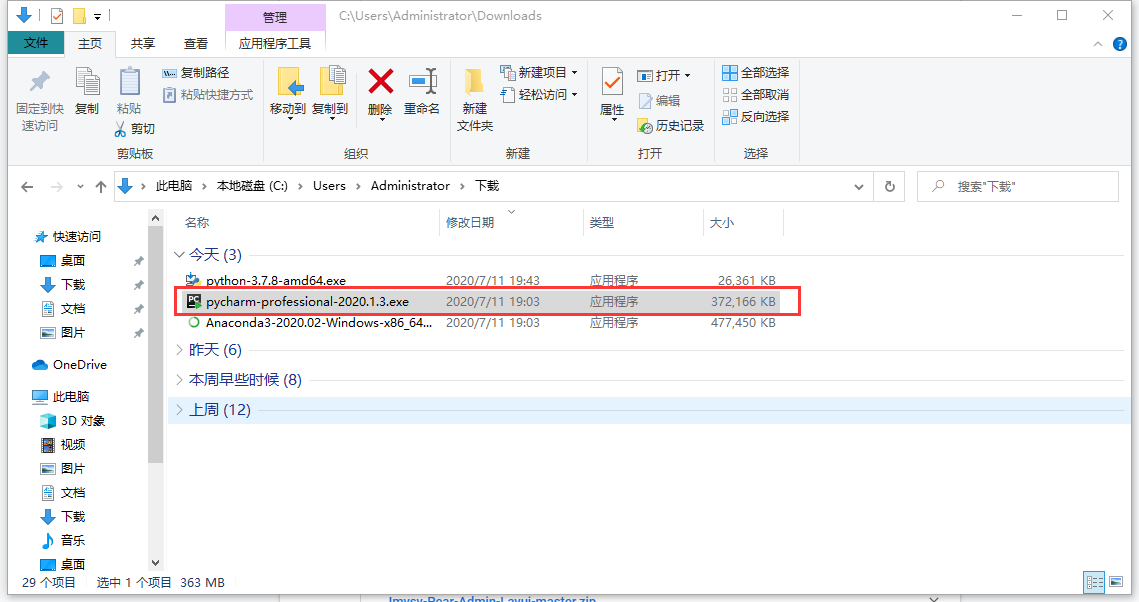Click the blue Help question icon
The width and height of the screenshot is (1139, 602).
1120,44
